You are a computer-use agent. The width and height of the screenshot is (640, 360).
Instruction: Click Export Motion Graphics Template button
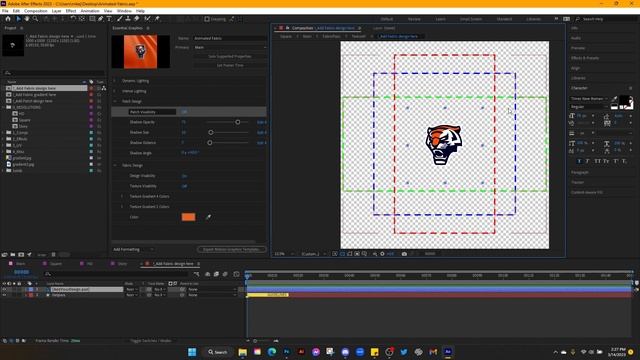(231, 249)
